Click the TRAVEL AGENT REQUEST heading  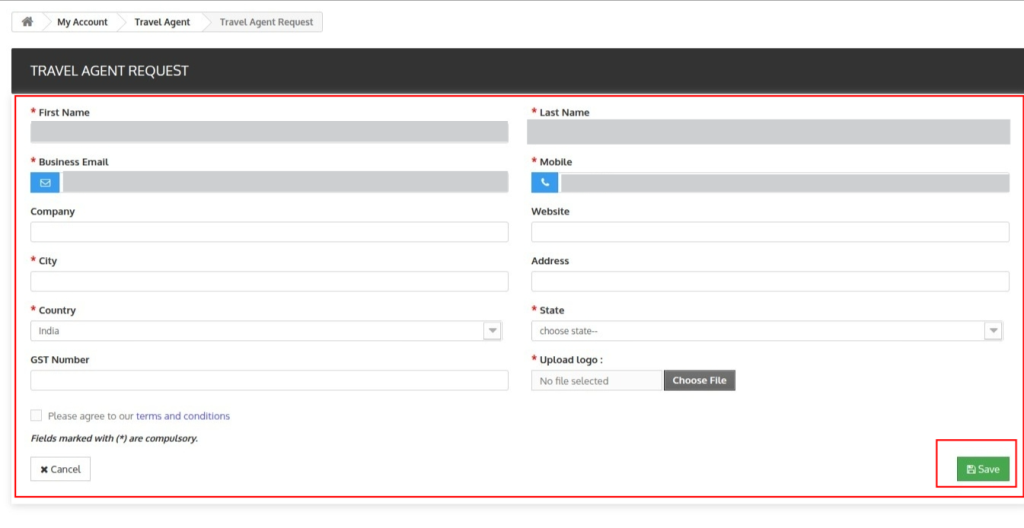coord(109,71)
